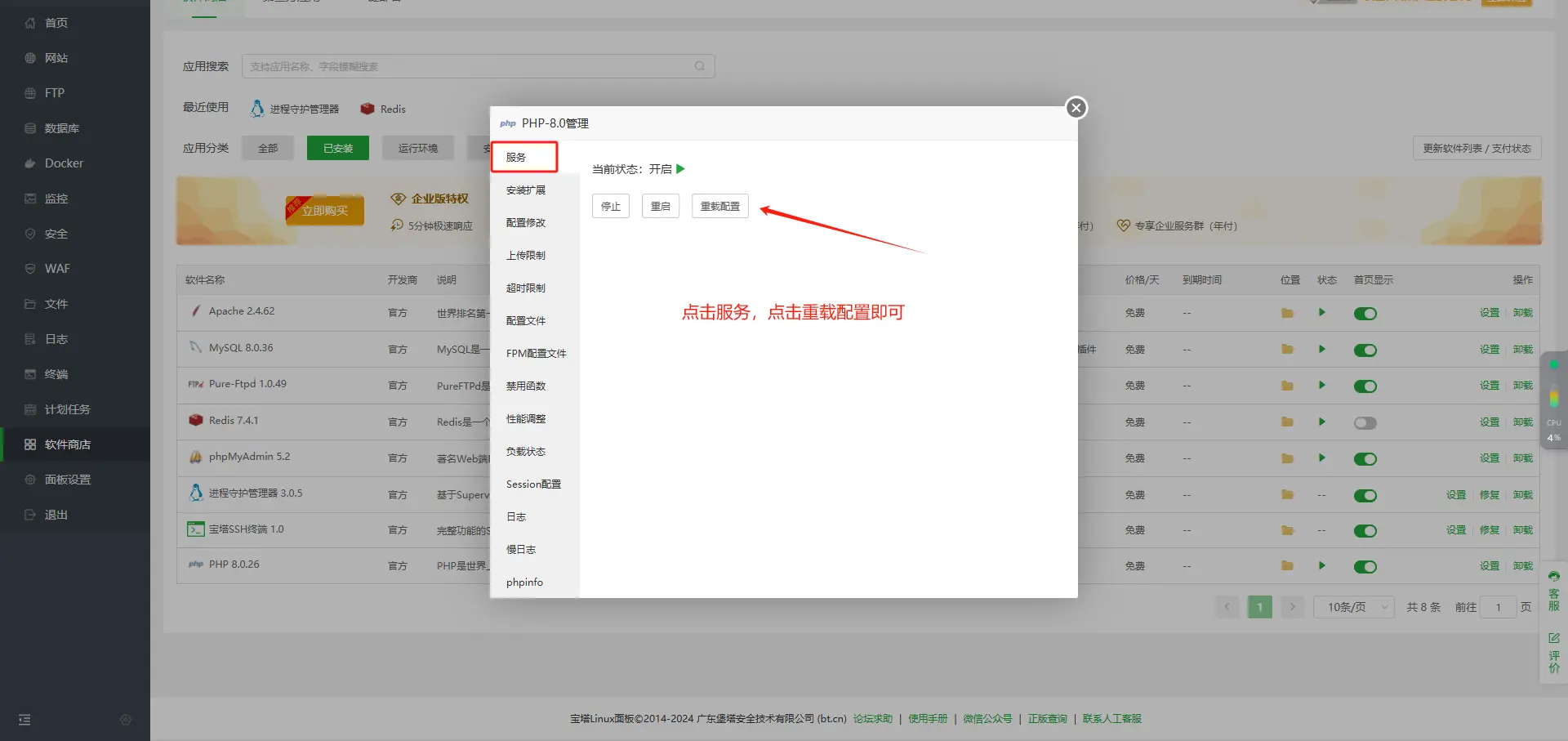Go to next page with right chevron
1568x741 pixels.
coord(1292,607)
